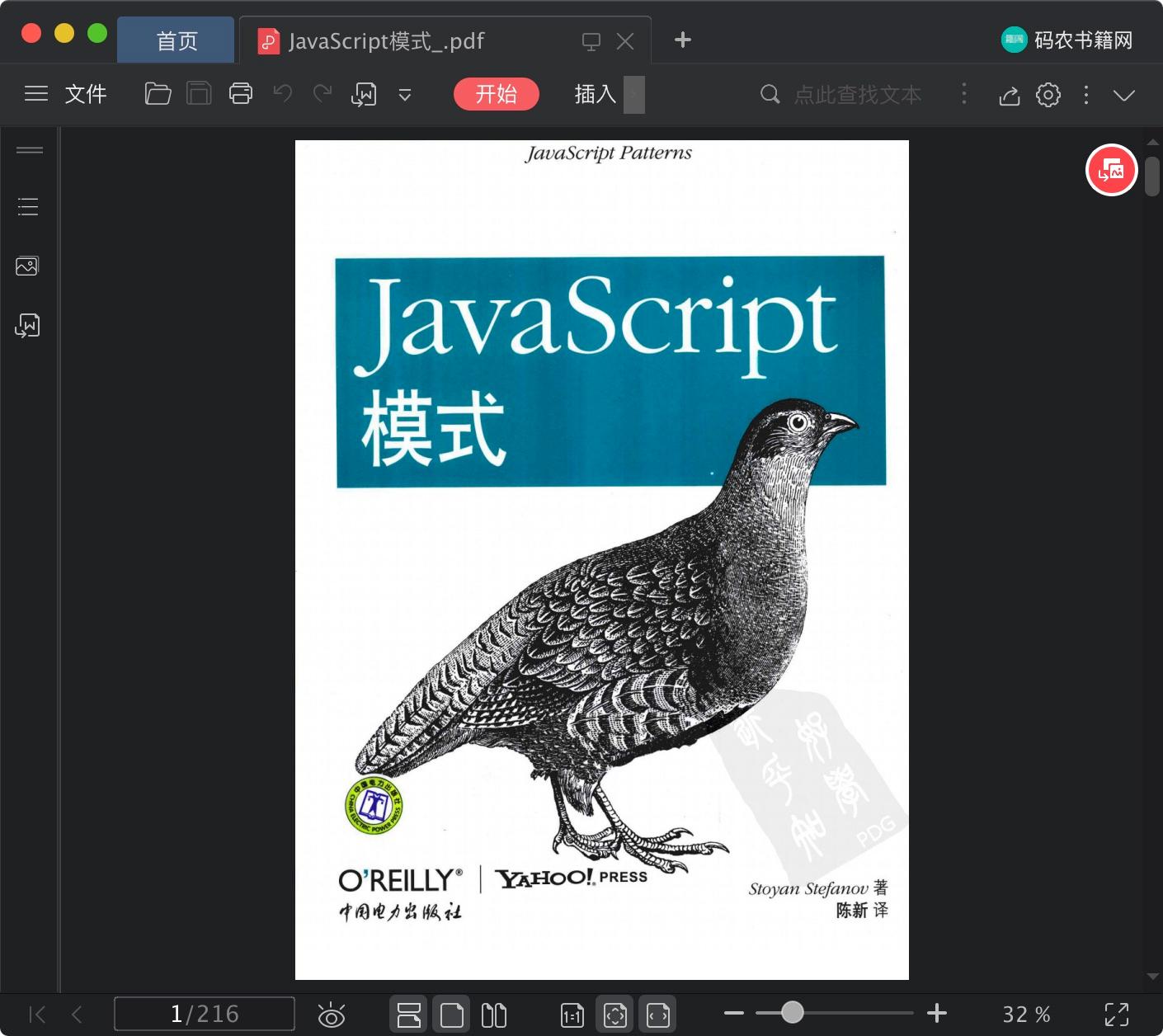Open the hamburger file menu icon
The height and width of the screenshot is (1036, 1163).
(x=36, y=94)
